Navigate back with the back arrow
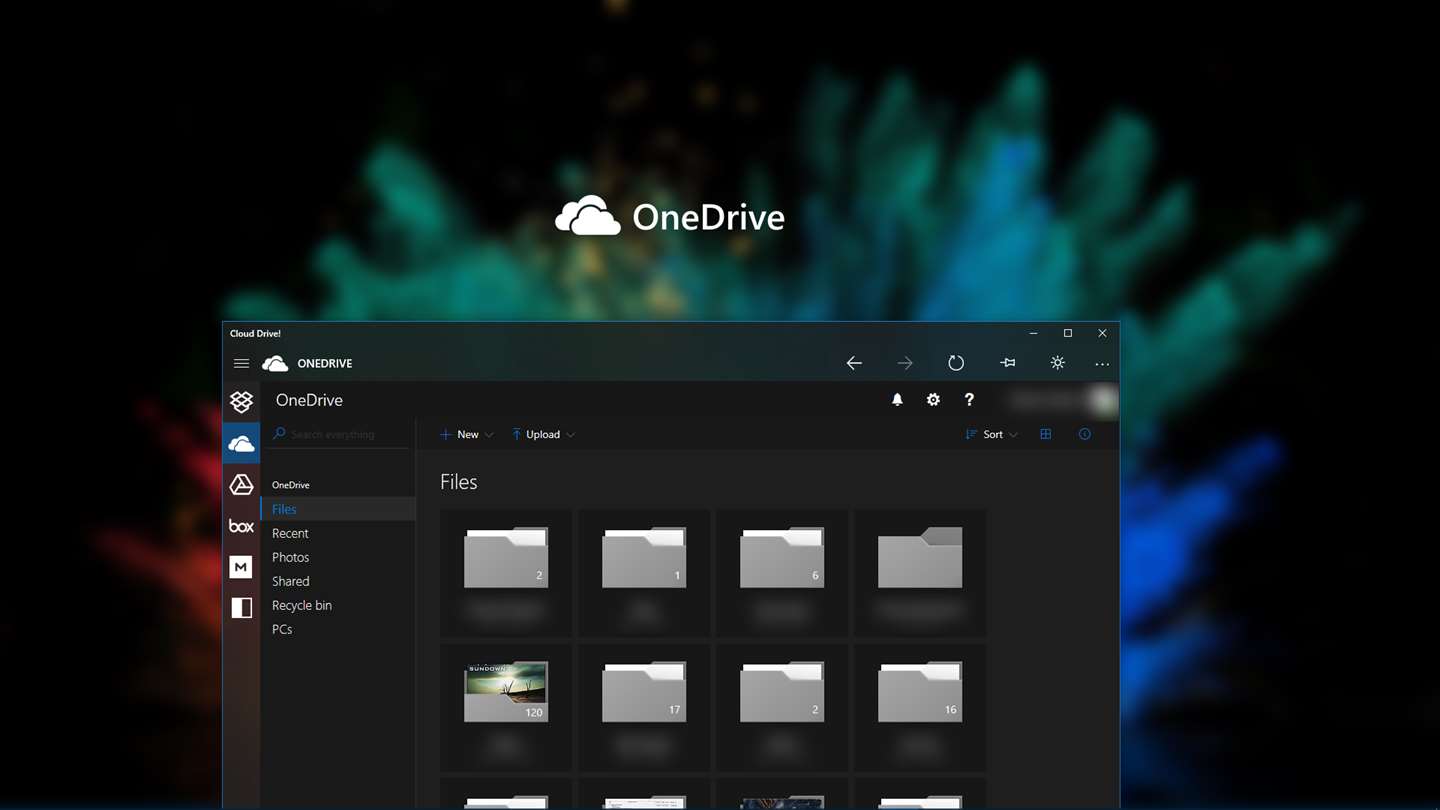 (x=854, y=363)
